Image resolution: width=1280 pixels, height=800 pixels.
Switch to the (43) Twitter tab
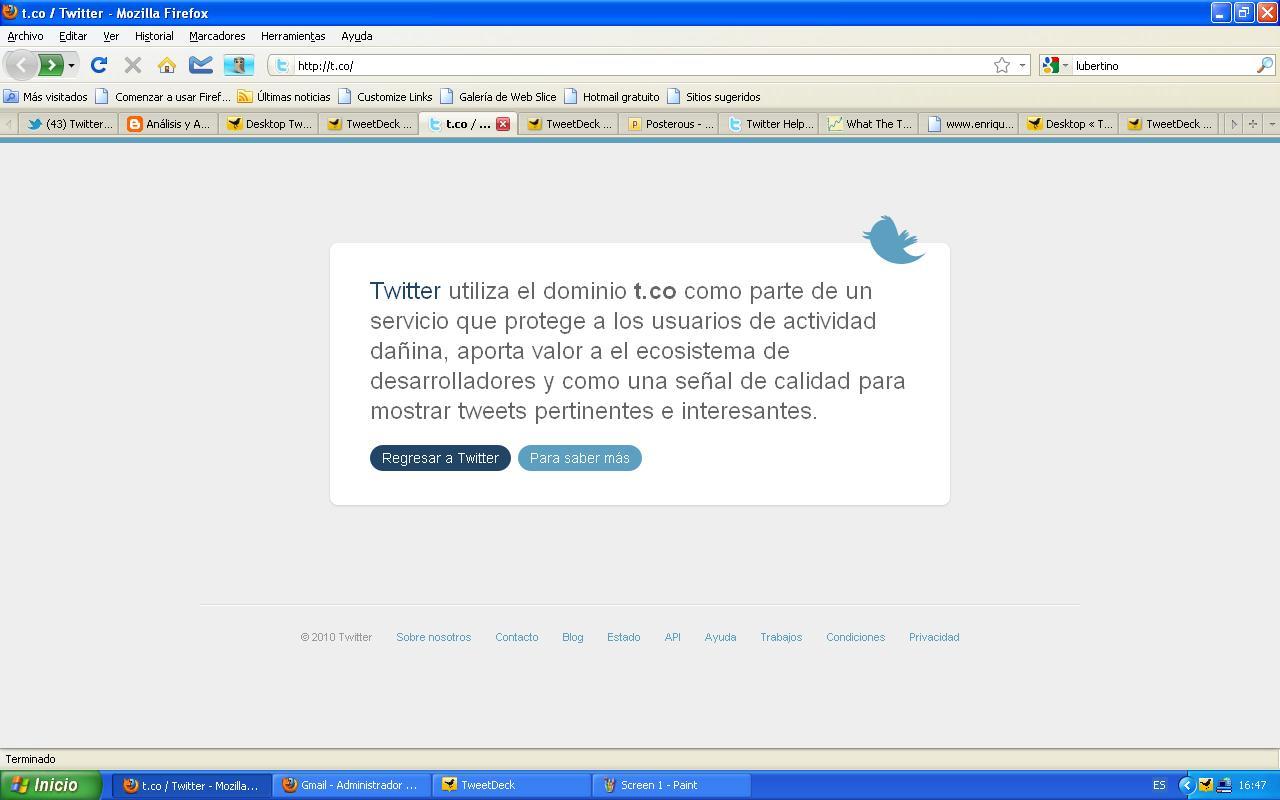coord(69,124)
